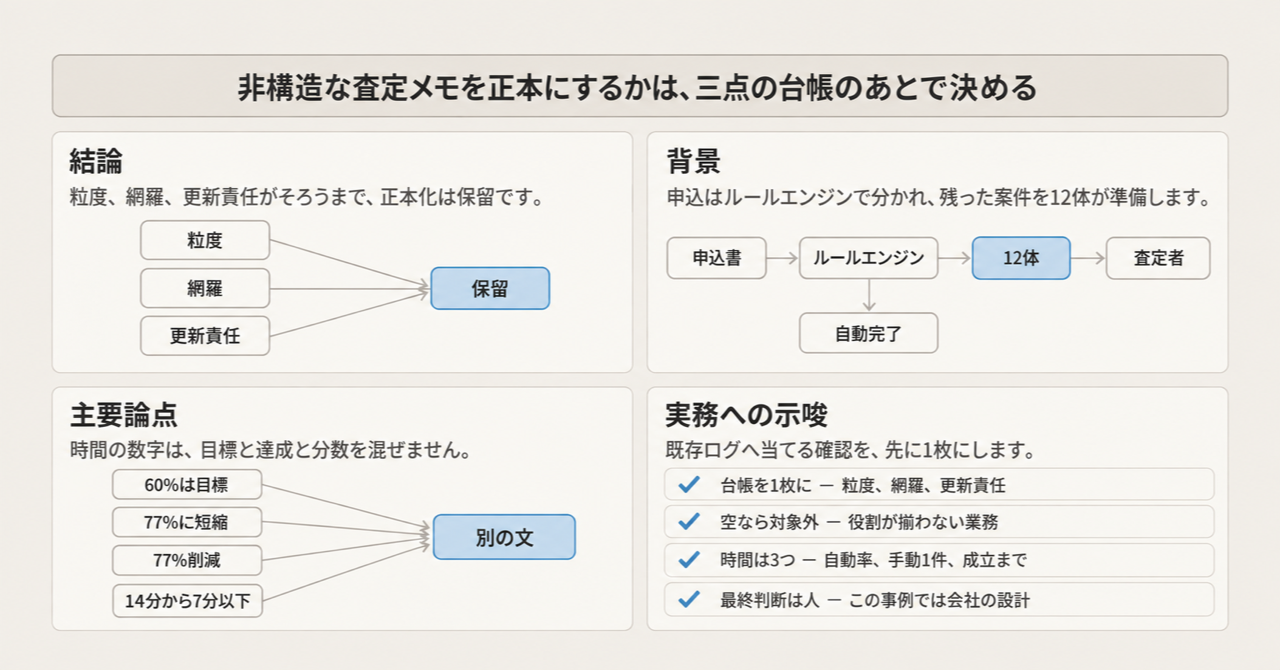Screen dimensions: 1280x670
Task: Click the 実務への示唆 heading
Action: [747, 415]
